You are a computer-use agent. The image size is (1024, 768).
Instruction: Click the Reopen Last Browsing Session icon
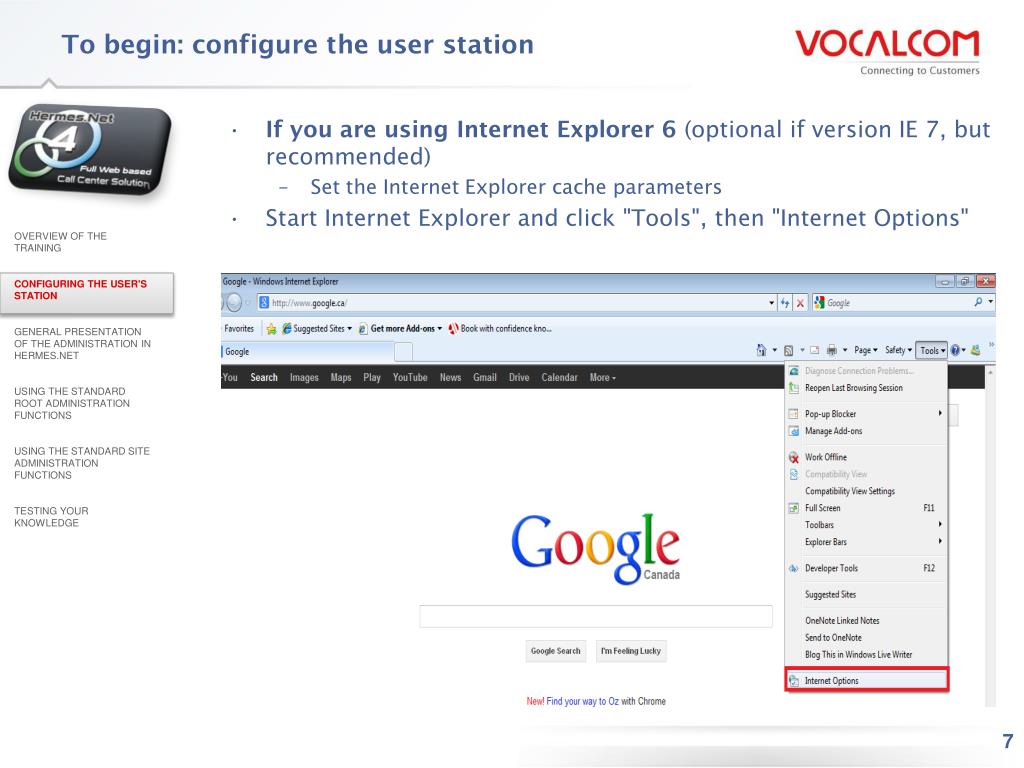[x=793, y=388]
